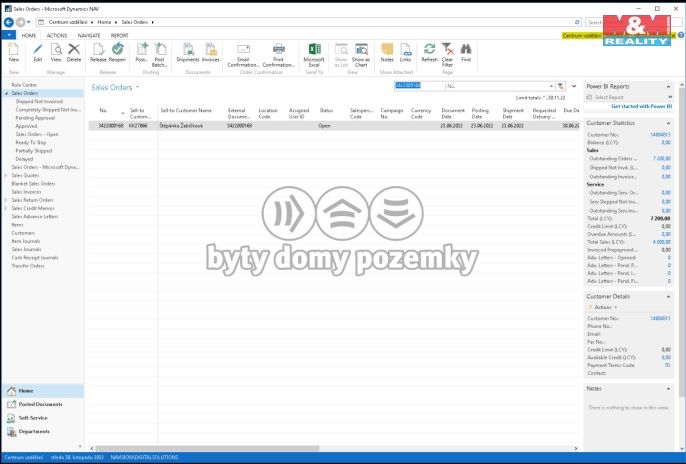Image resolution: width=686 pixels, height=464 pixels.
Task: Open Customers in navigation tree
Action: (x=23, y=233)
